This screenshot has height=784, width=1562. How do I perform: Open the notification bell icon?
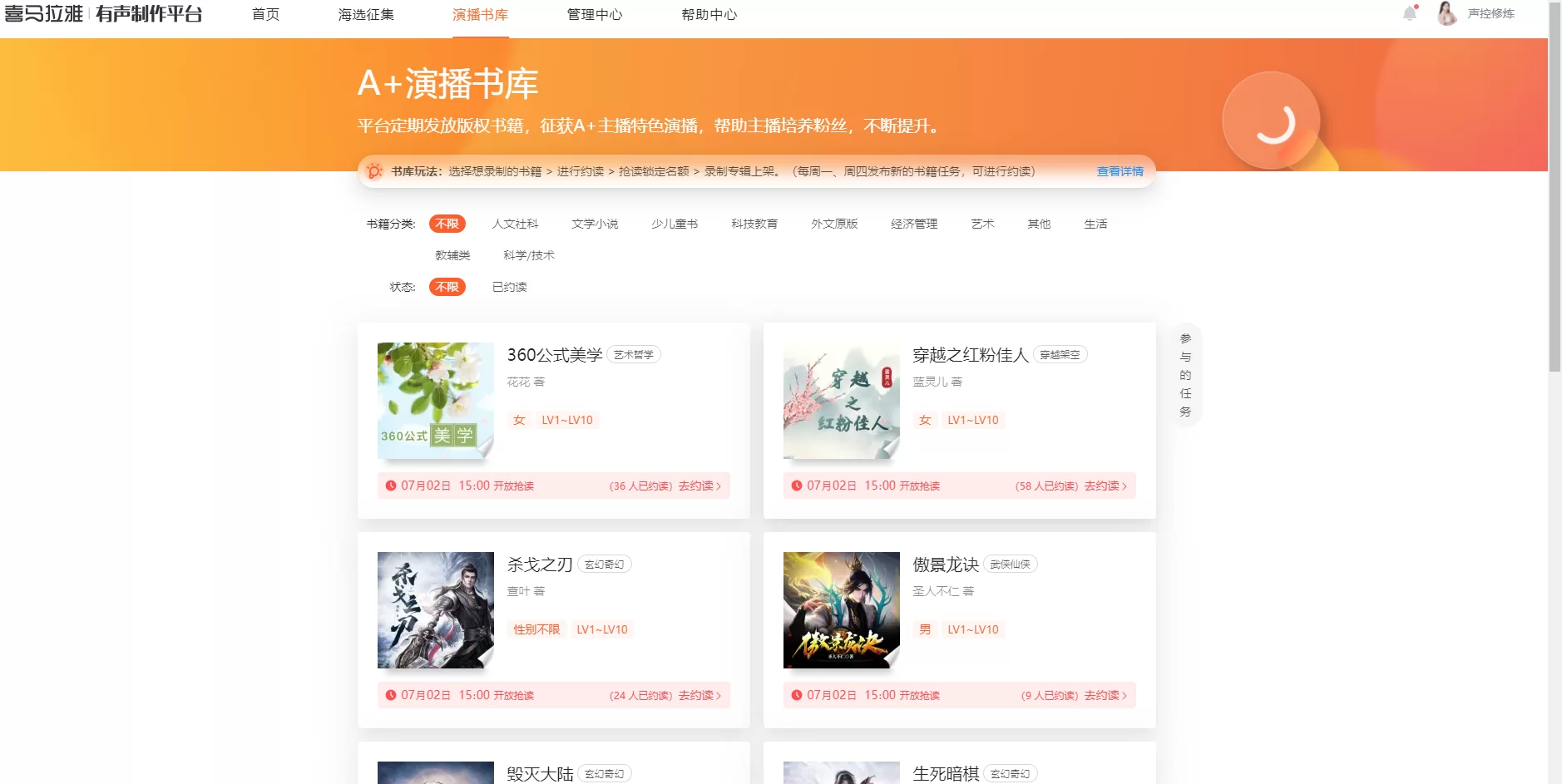pos(1408,14)
